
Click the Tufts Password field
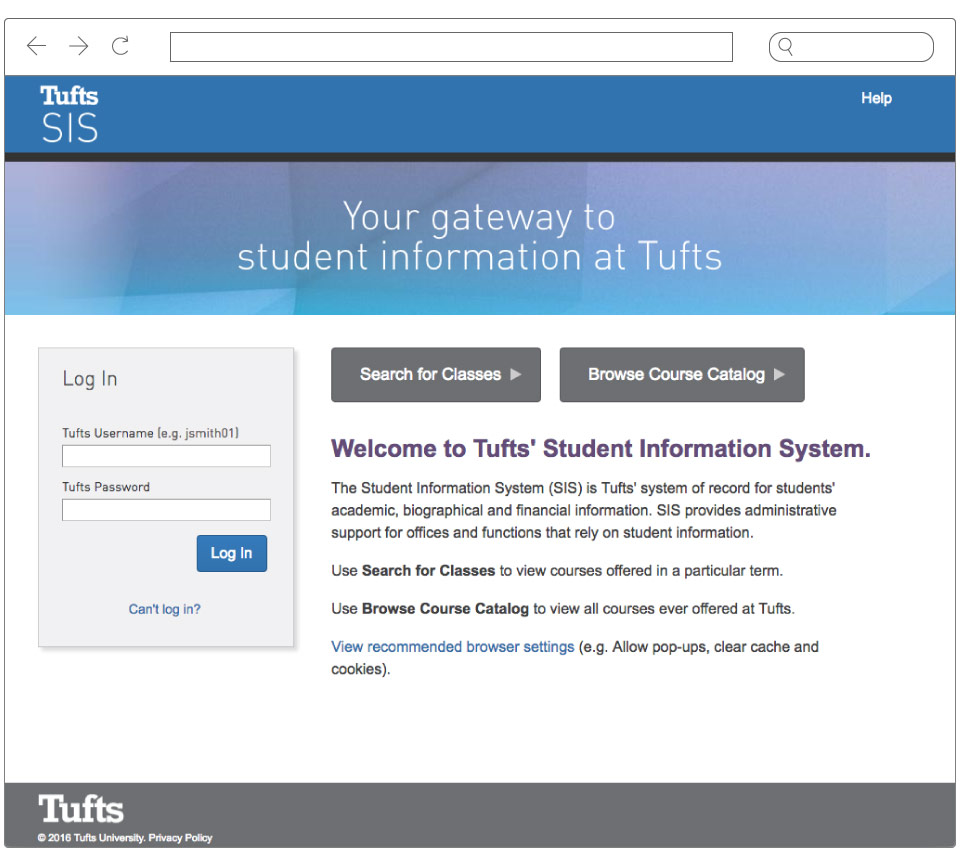pos(166,510)
